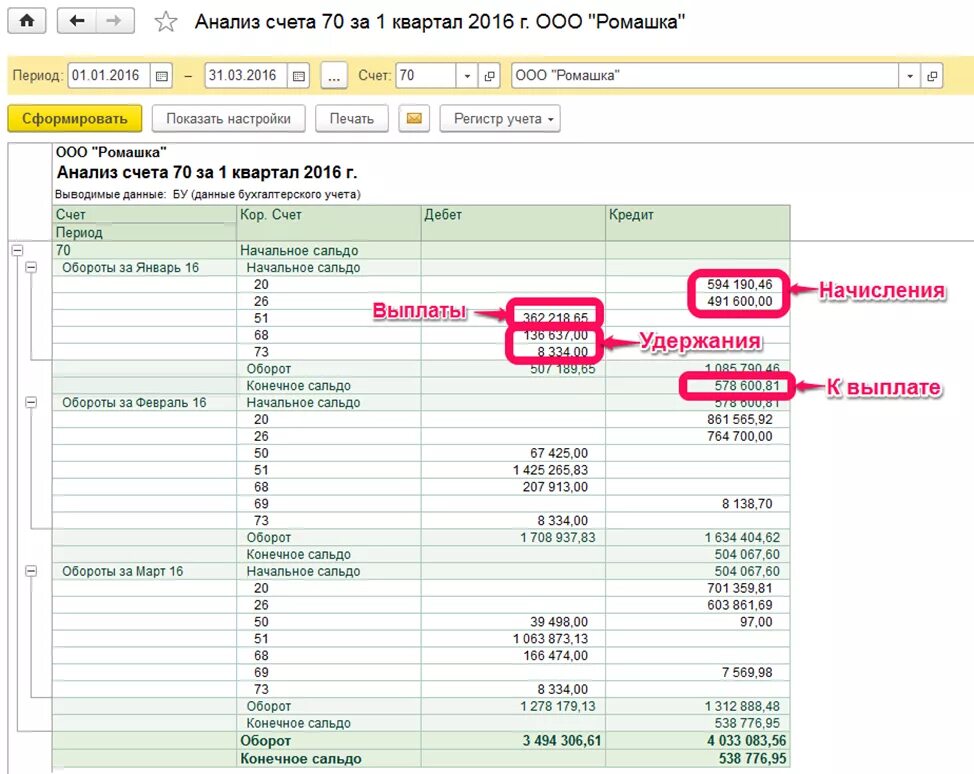Click debit value 136 637,00
The height and width of the screenshot is (774, 974).
pos(555,335)
